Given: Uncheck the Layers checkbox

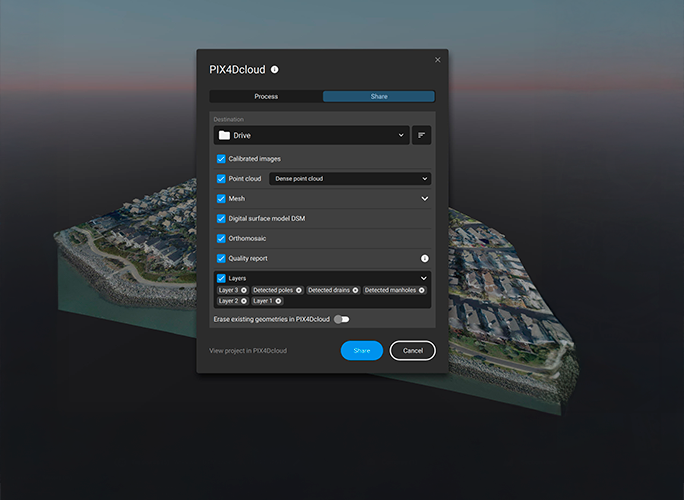Looking at the screenshot, I should click(x=221, y=278).
